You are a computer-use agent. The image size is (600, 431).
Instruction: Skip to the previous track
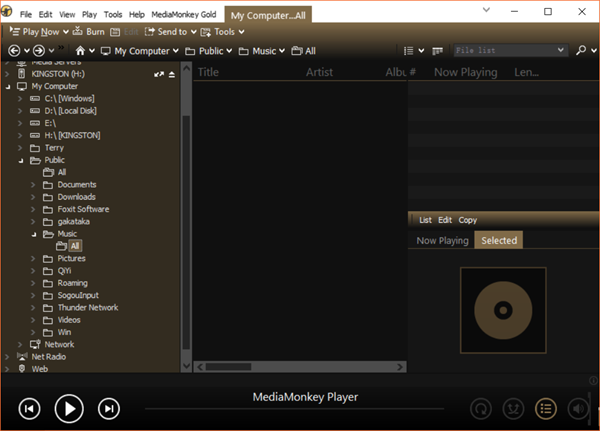point(29,409)
